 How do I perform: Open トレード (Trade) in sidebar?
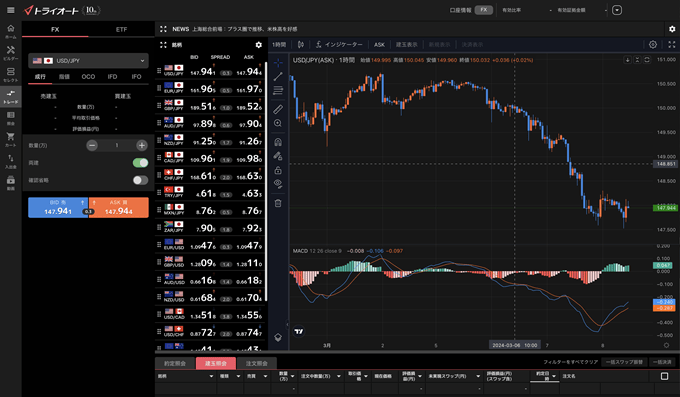[11, 96]
